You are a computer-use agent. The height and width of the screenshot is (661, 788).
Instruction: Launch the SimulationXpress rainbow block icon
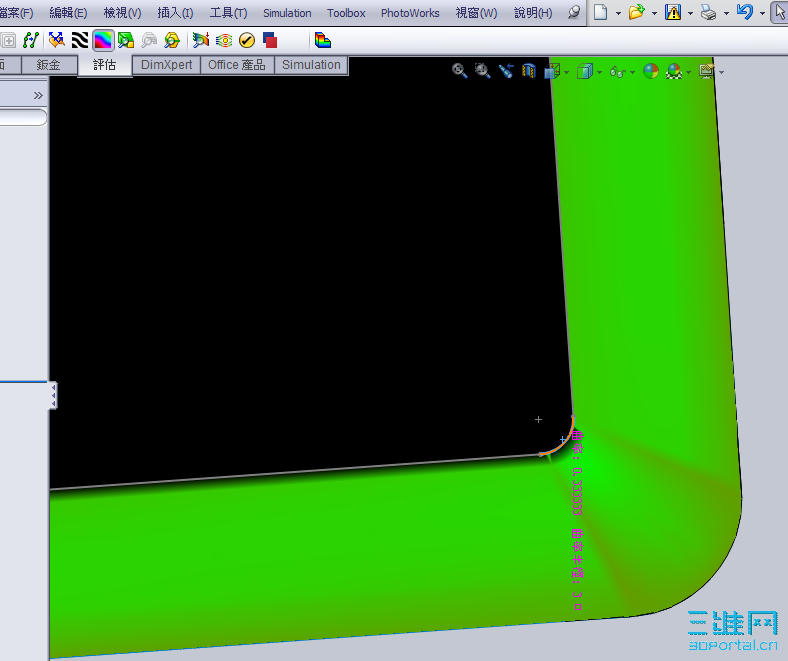pos(323,40)
